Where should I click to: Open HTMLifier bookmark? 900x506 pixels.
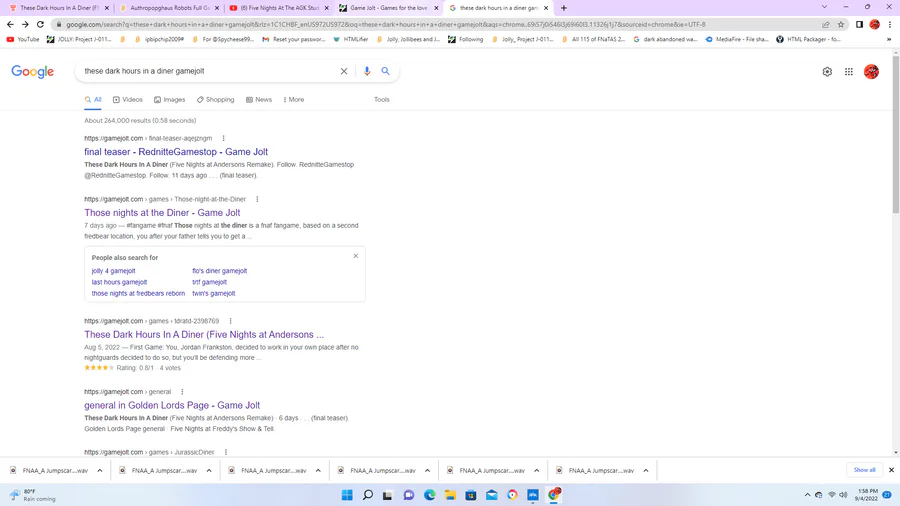tap(351, 40)
